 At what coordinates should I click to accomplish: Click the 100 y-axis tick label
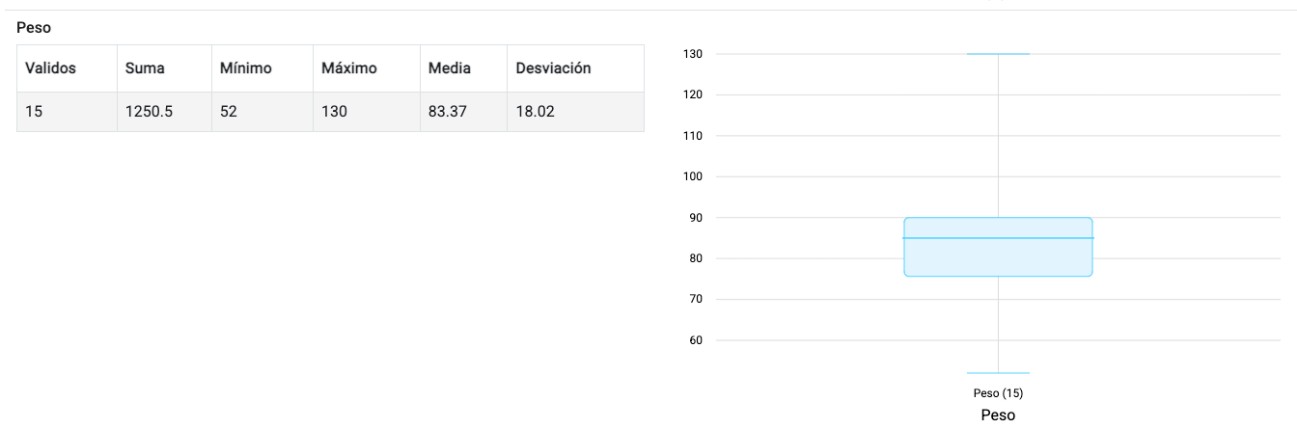pyautogui.click(x=693, y=176)
